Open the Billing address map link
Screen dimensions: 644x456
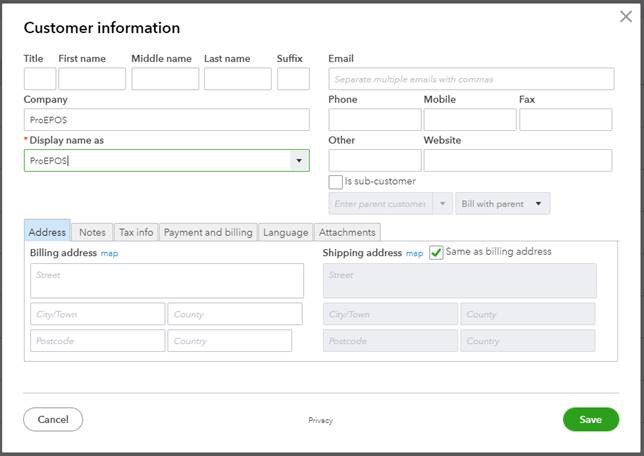109,253
